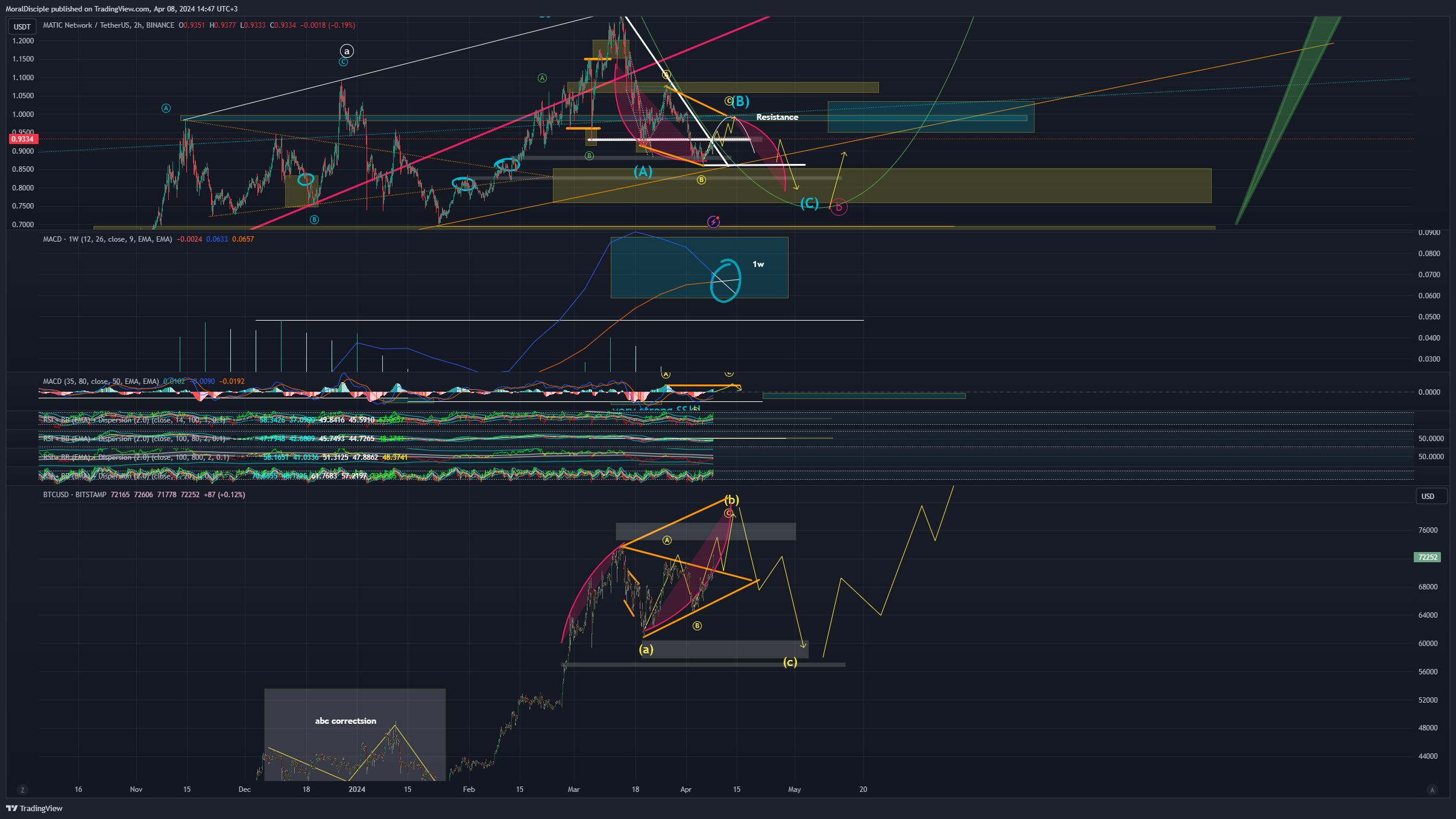Image resolution: width=1456 pixels, height=819 pixels.
Task: Select the cyan '(A)' wave label
Action: point(643,172)
